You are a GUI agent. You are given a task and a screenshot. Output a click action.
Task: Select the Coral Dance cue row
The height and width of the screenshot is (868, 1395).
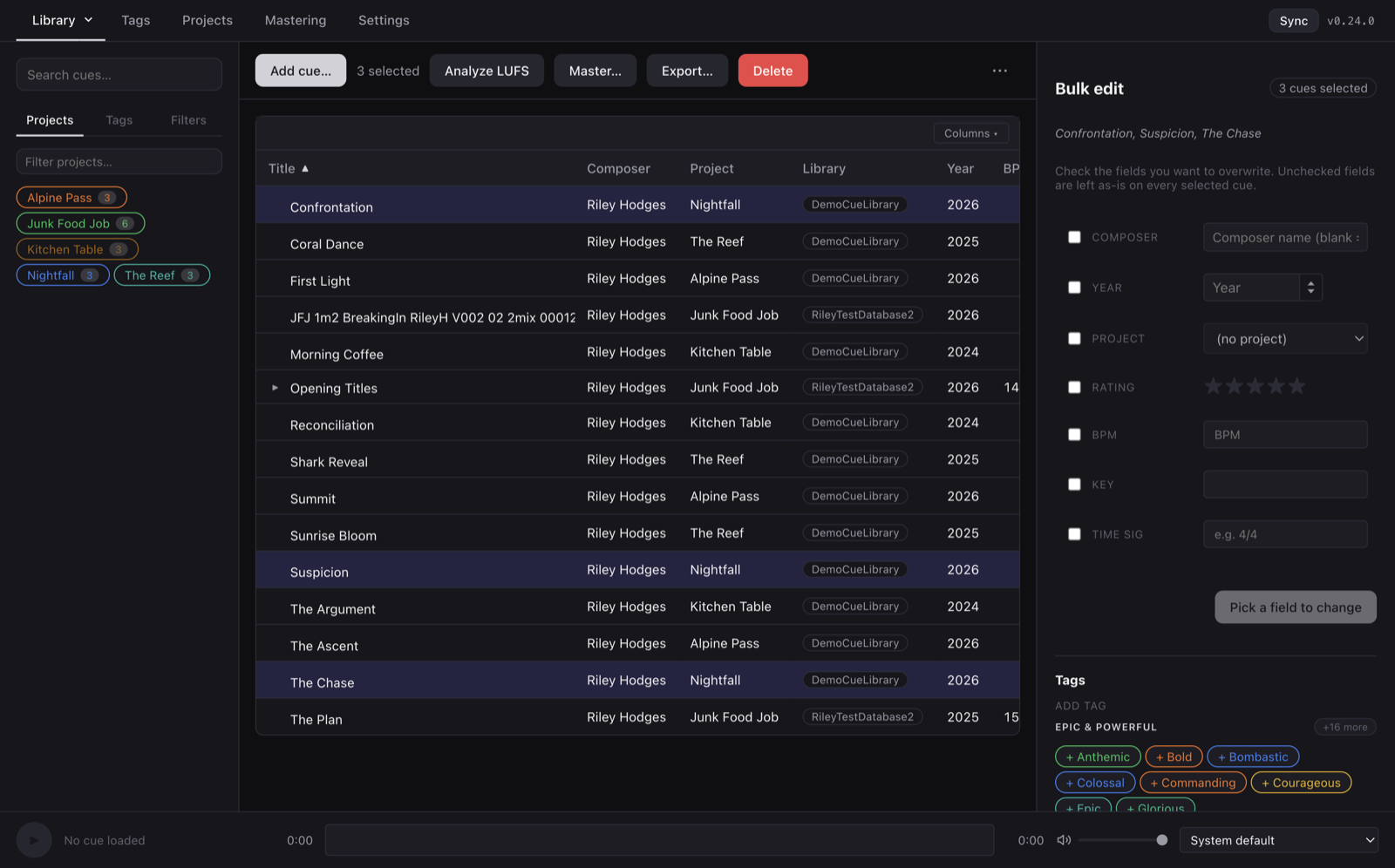tap(637, 241)
